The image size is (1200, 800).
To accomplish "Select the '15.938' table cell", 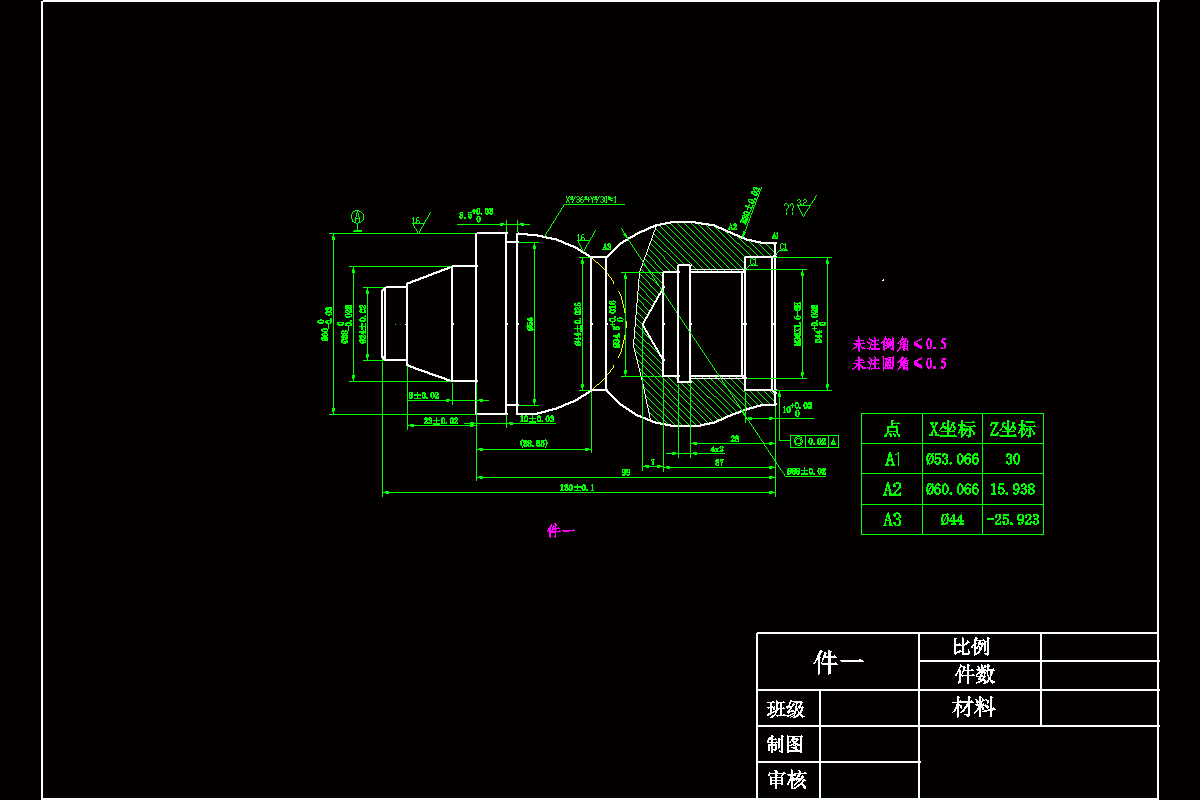I will pyautogui.click(x=1012, y=489).
